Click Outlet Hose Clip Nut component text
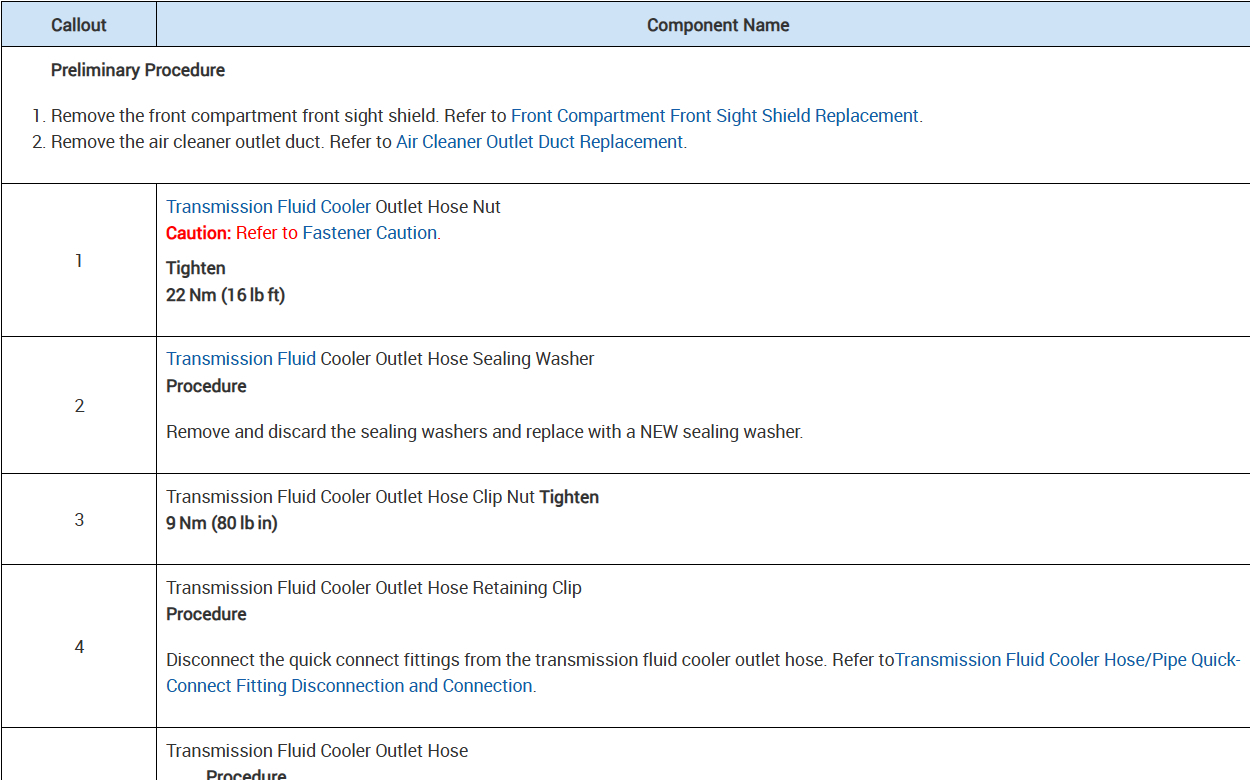Viewport: 1250px width, 780px height. pos(352,497)
